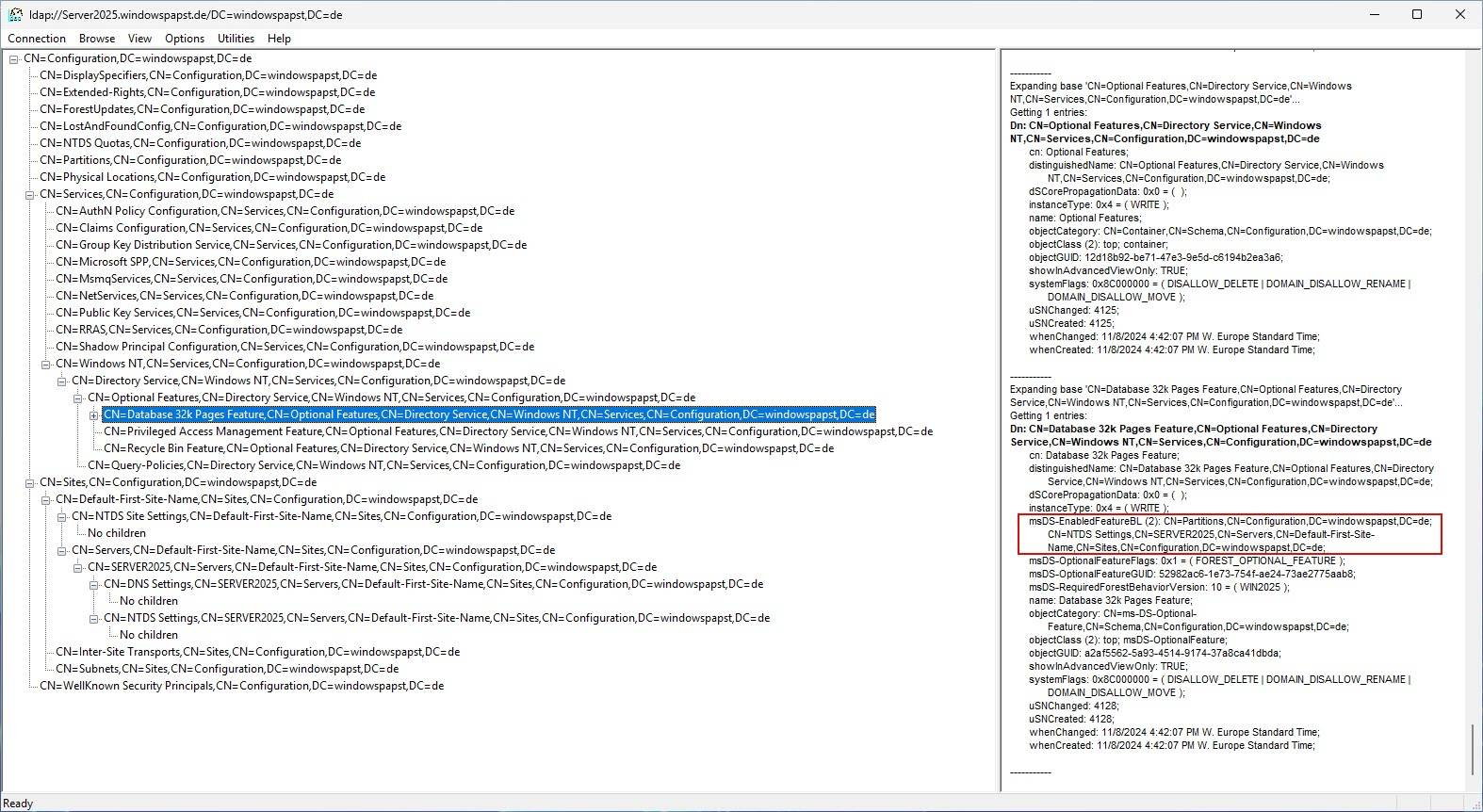
Task: Click the output pane vertical scrollbar thumb
Action: pyautogui.click(x=1473, y=749)
